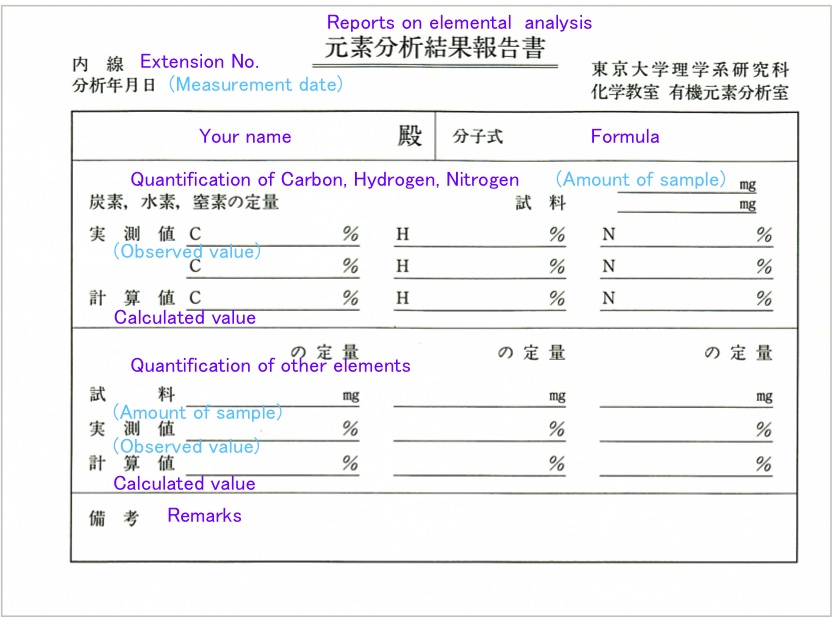
Task: Click the 化学教室 有機元素分析室 text
Action: click(690, 92)
